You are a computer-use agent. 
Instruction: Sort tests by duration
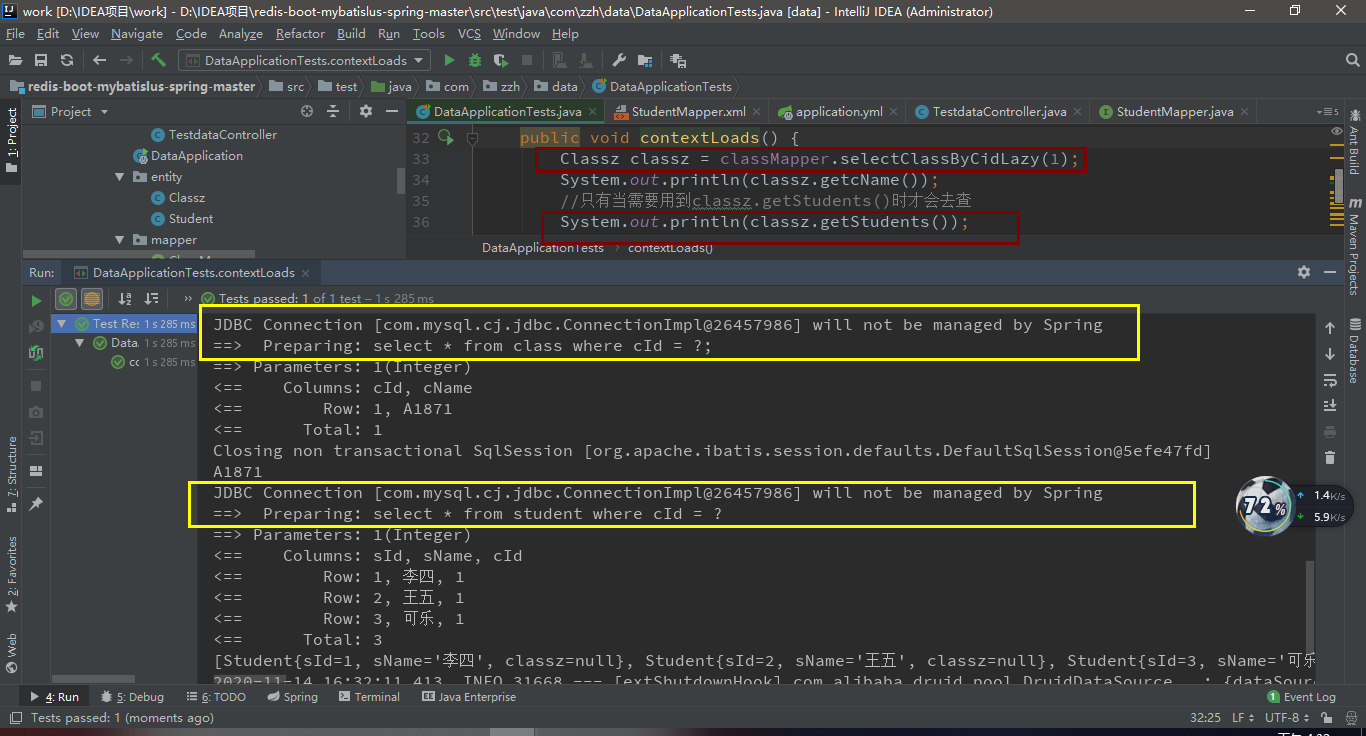[x=151, y=299]
